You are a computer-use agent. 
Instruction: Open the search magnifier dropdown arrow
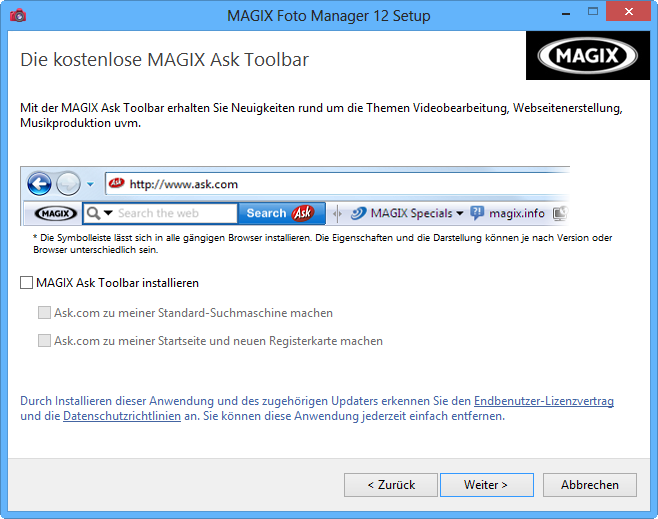(107, 214)
